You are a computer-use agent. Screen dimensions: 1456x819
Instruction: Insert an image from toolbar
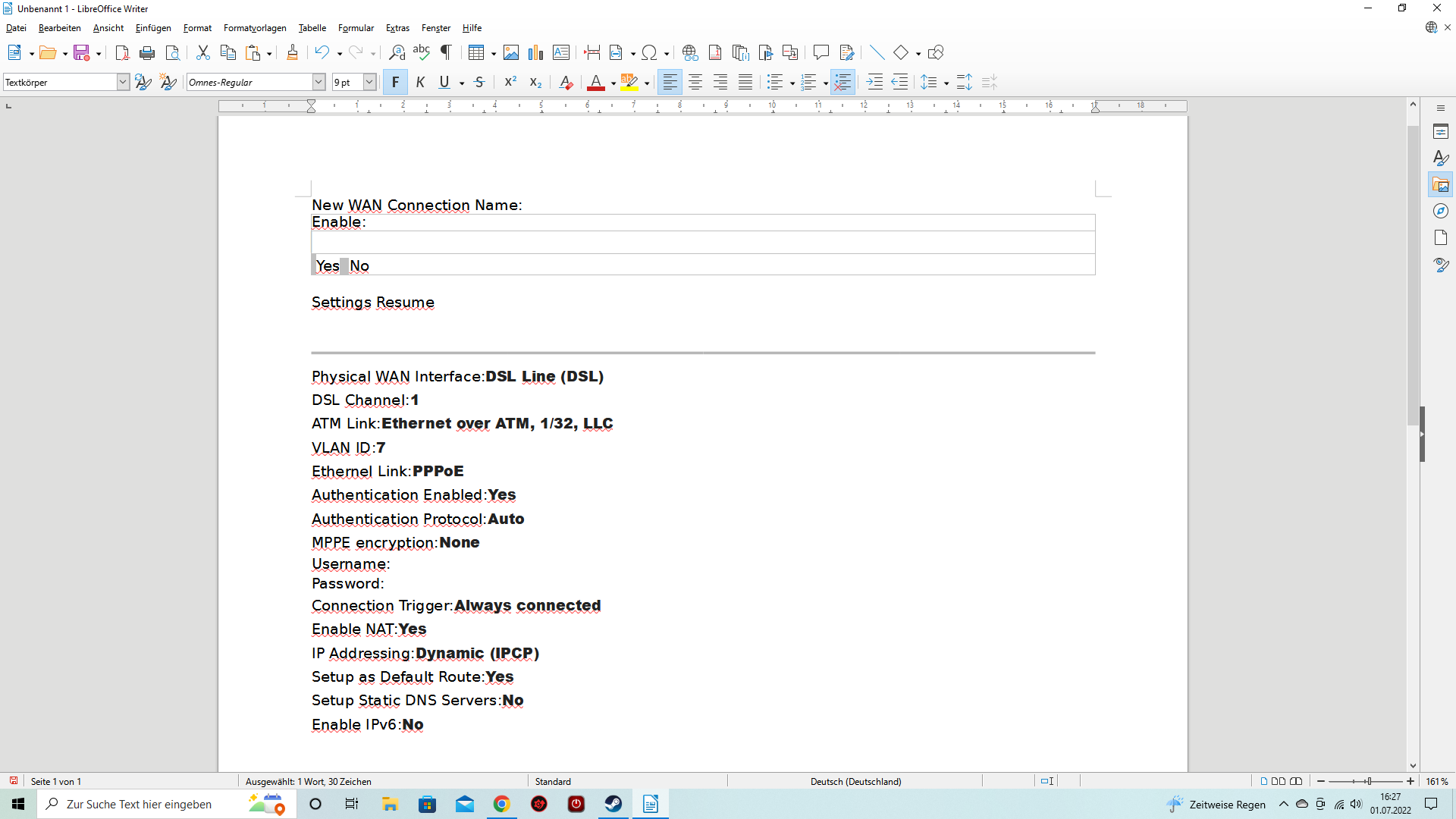coord(511,53)
